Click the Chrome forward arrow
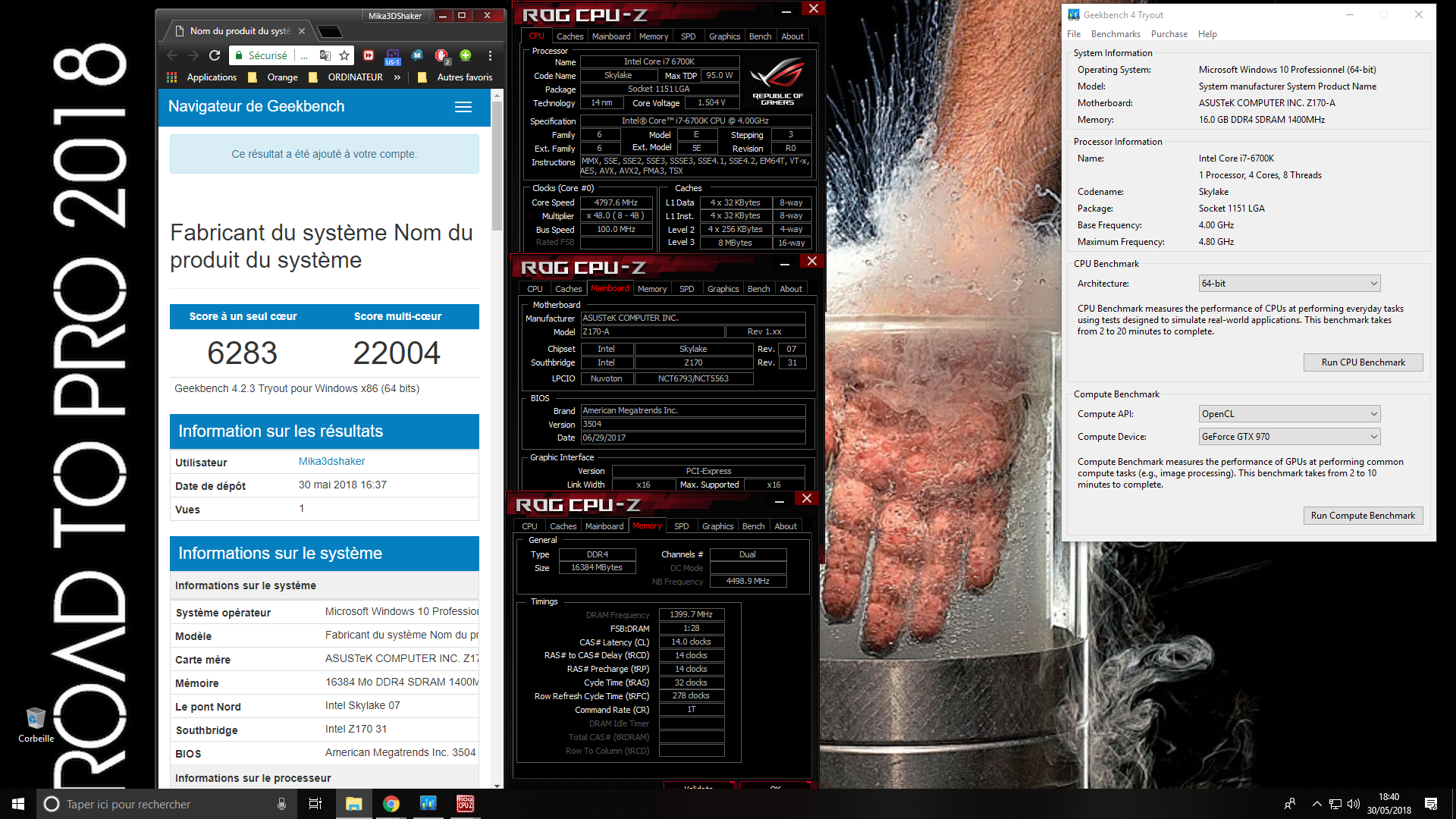This screenshot has width=1456, height=819. tap(193, 55)
